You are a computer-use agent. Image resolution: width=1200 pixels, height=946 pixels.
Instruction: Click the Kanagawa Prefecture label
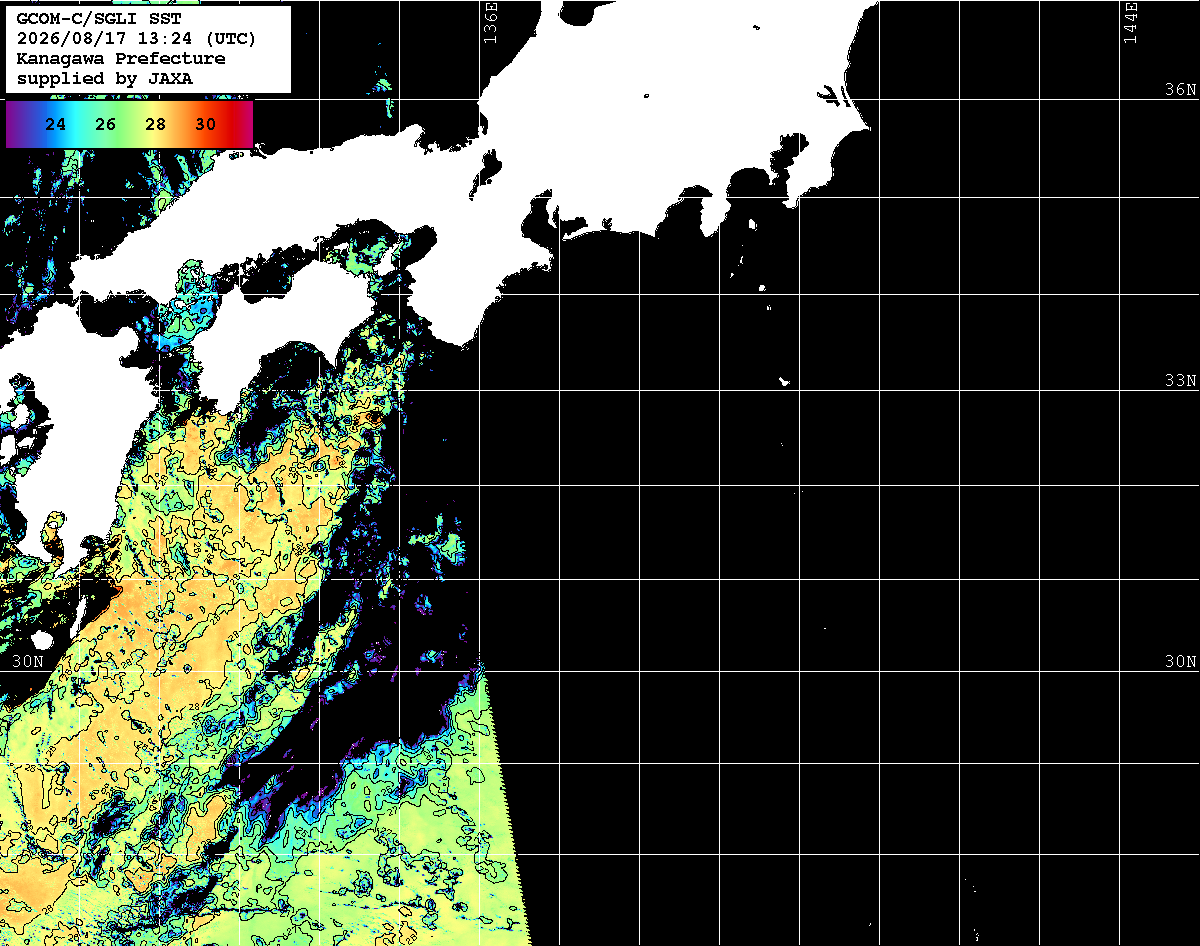point(121,59)
